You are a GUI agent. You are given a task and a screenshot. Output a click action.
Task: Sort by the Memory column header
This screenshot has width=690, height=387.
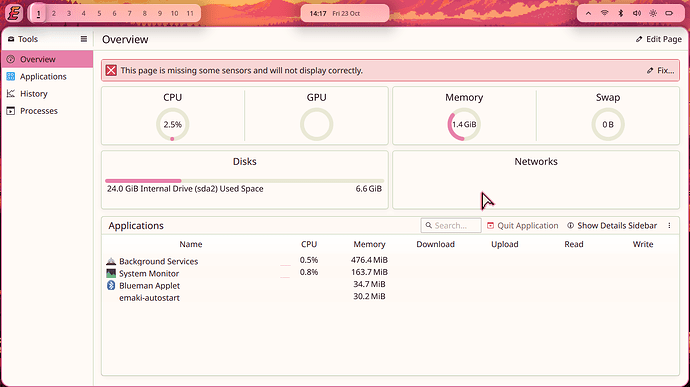(x=369, y=244)
